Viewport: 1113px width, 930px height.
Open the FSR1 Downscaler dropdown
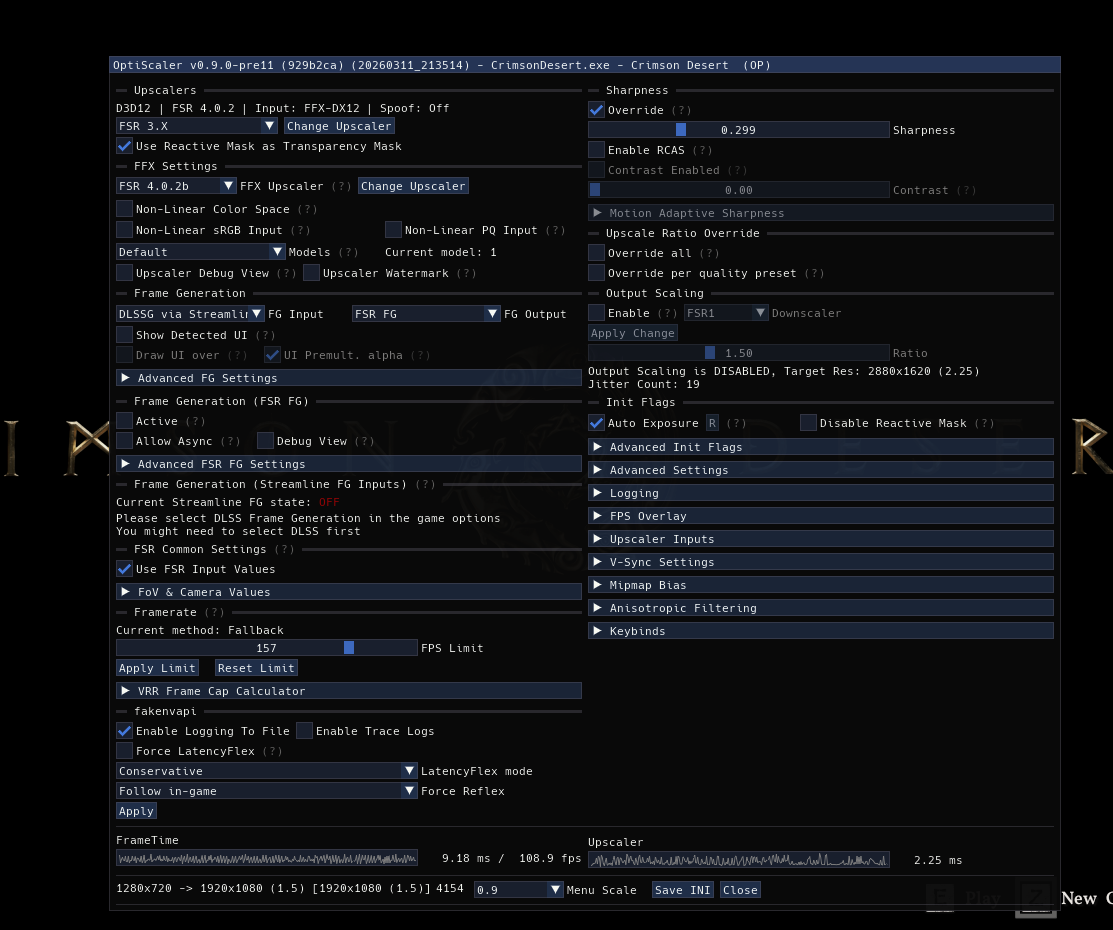click(725, 312)
